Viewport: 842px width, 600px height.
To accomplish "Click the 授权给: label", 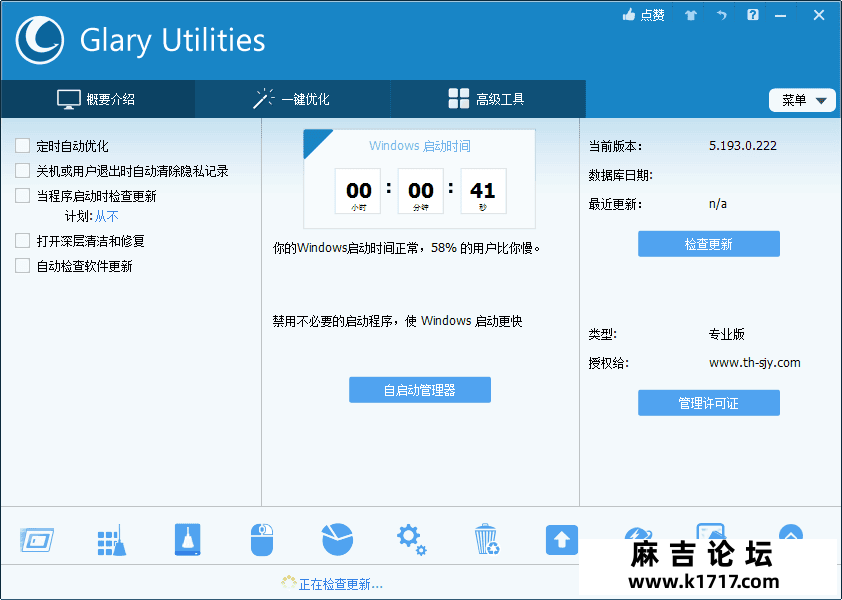I will 609,363.
